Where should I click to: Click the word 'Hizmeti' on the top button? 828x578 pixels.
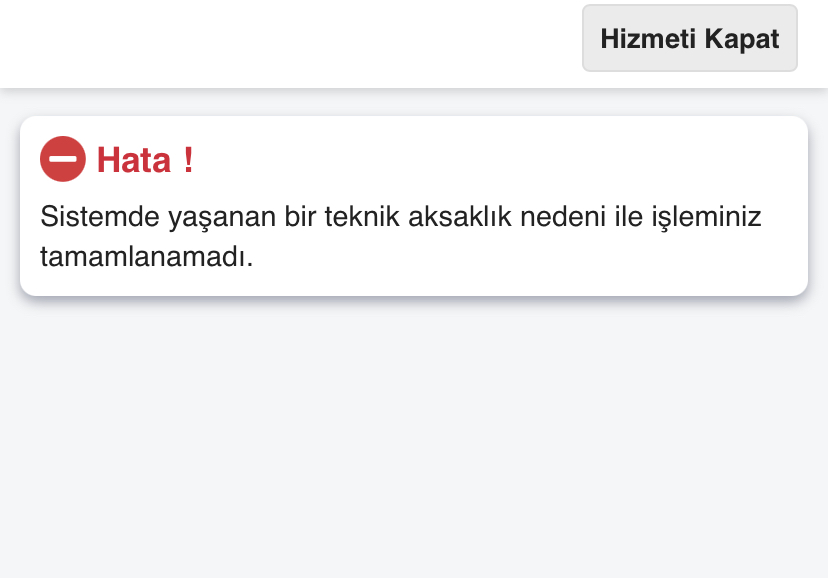648,39
